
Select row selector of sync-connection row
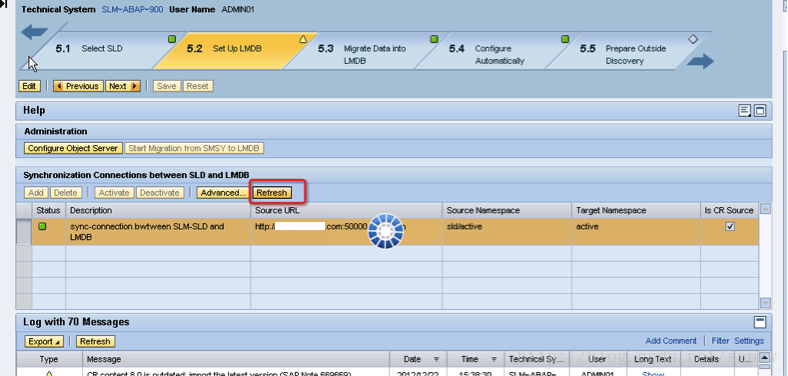24,232
